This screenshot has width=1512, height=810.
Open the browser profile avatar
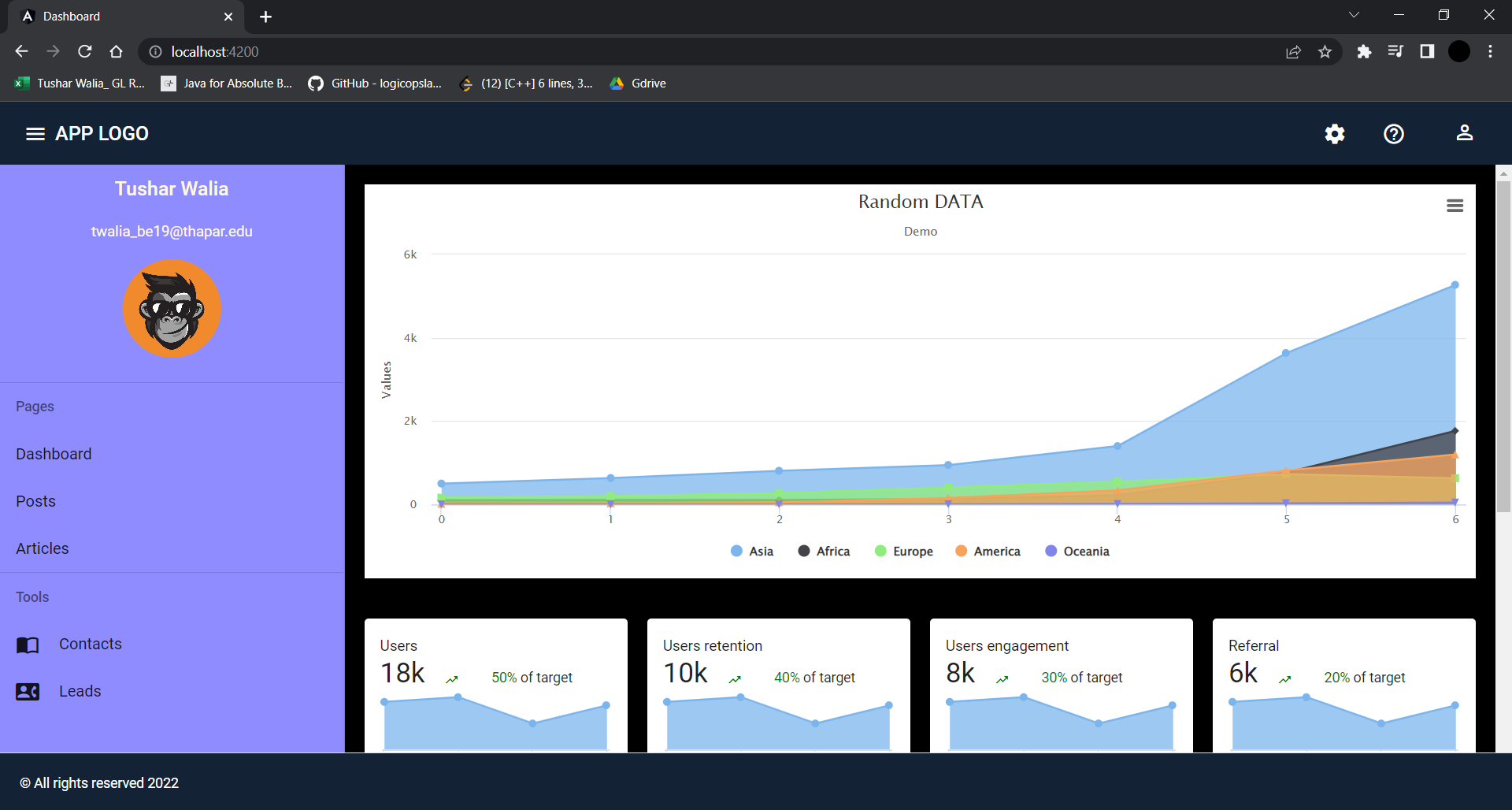(x=1459, y=52)
